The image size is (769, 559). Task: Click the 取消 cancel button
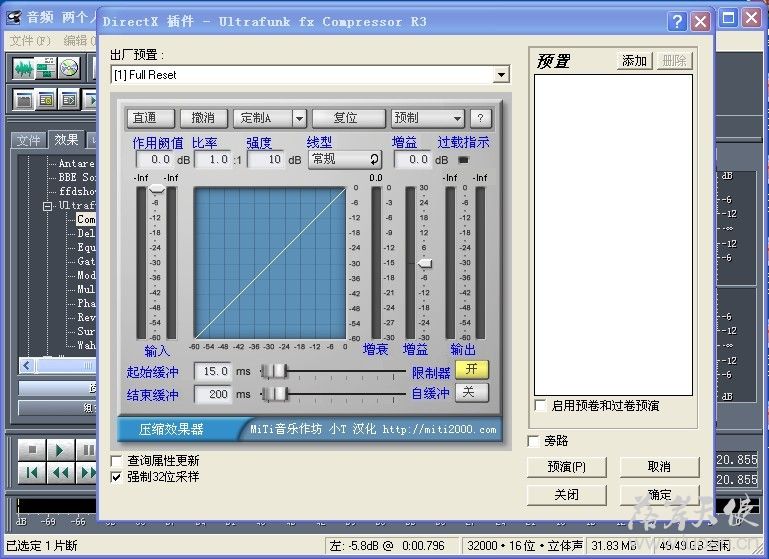pyautogui.click(x=659, y=467)
